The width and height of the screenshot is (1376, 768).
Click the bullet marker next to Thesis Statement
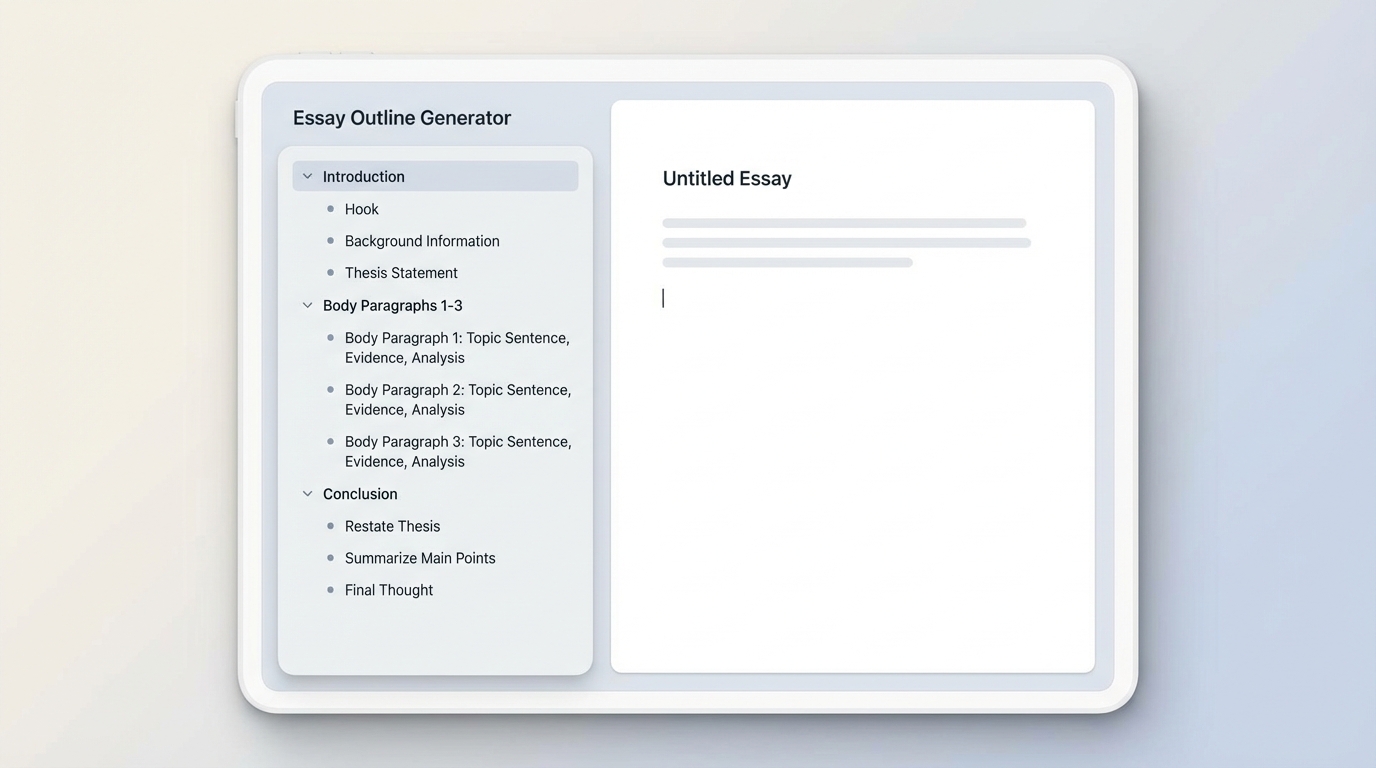pos(330,272)
